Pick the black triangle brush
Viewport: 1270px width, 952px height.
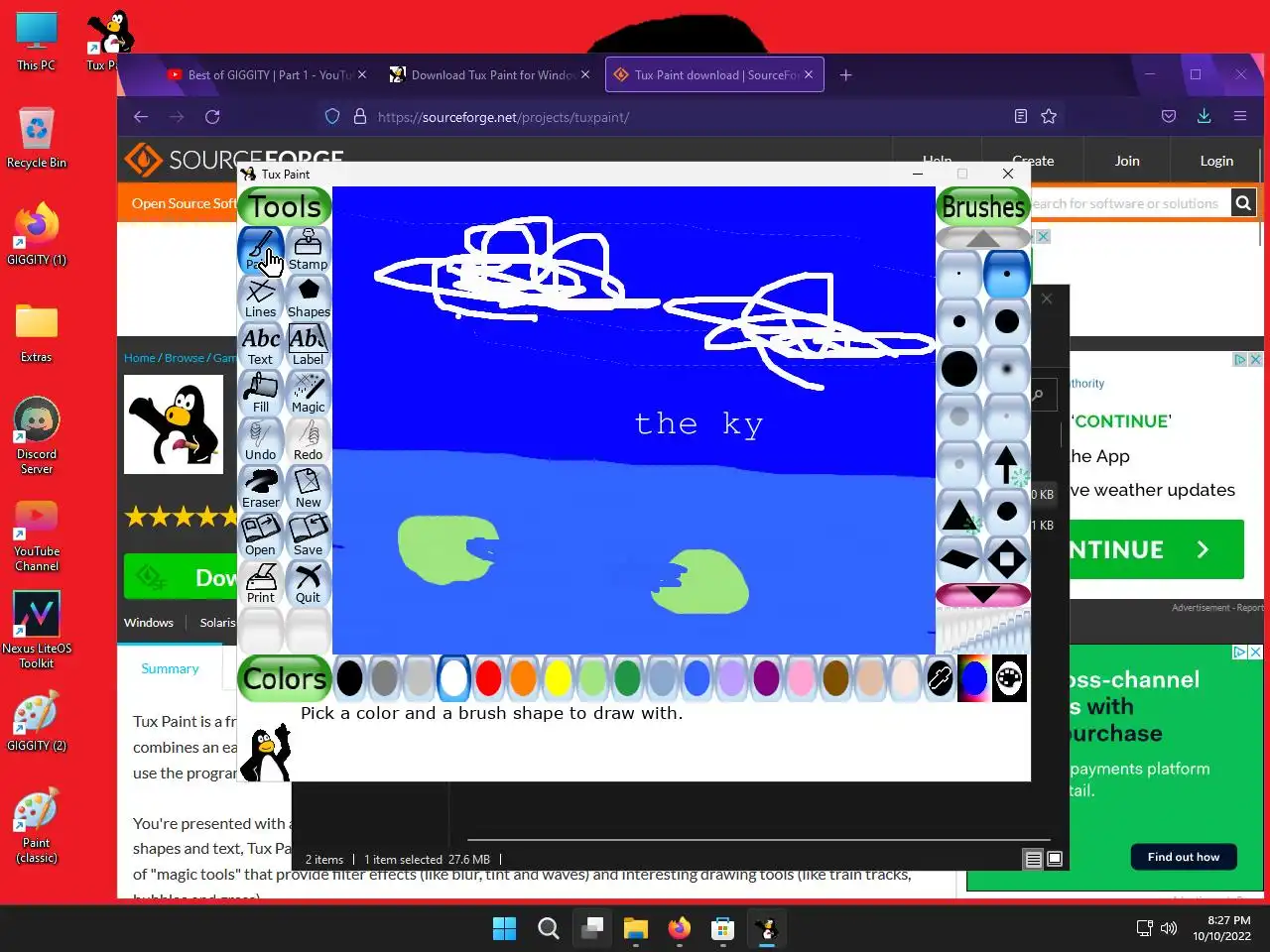(x=959, y=512)
